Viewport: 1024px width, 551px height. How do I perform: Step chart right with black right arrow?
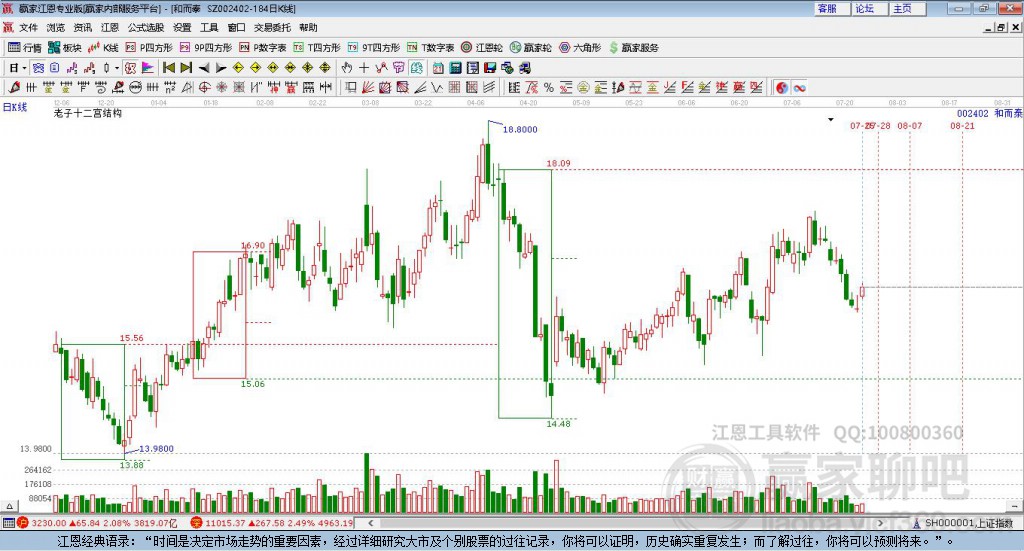(221, 67)
